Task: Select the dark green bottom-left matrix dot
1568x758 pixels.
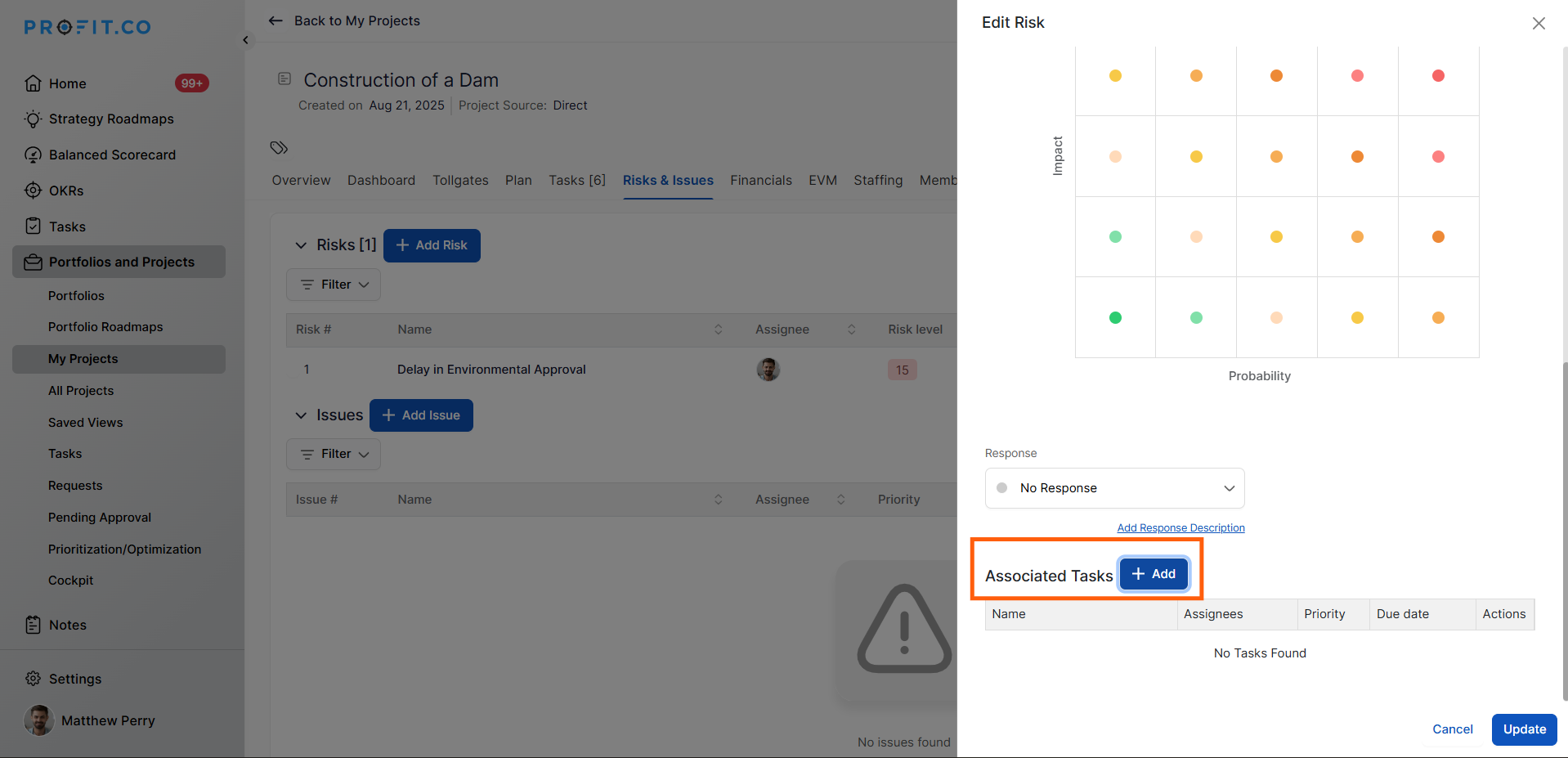Action: pyautogui.click(x=1115, y=318)
